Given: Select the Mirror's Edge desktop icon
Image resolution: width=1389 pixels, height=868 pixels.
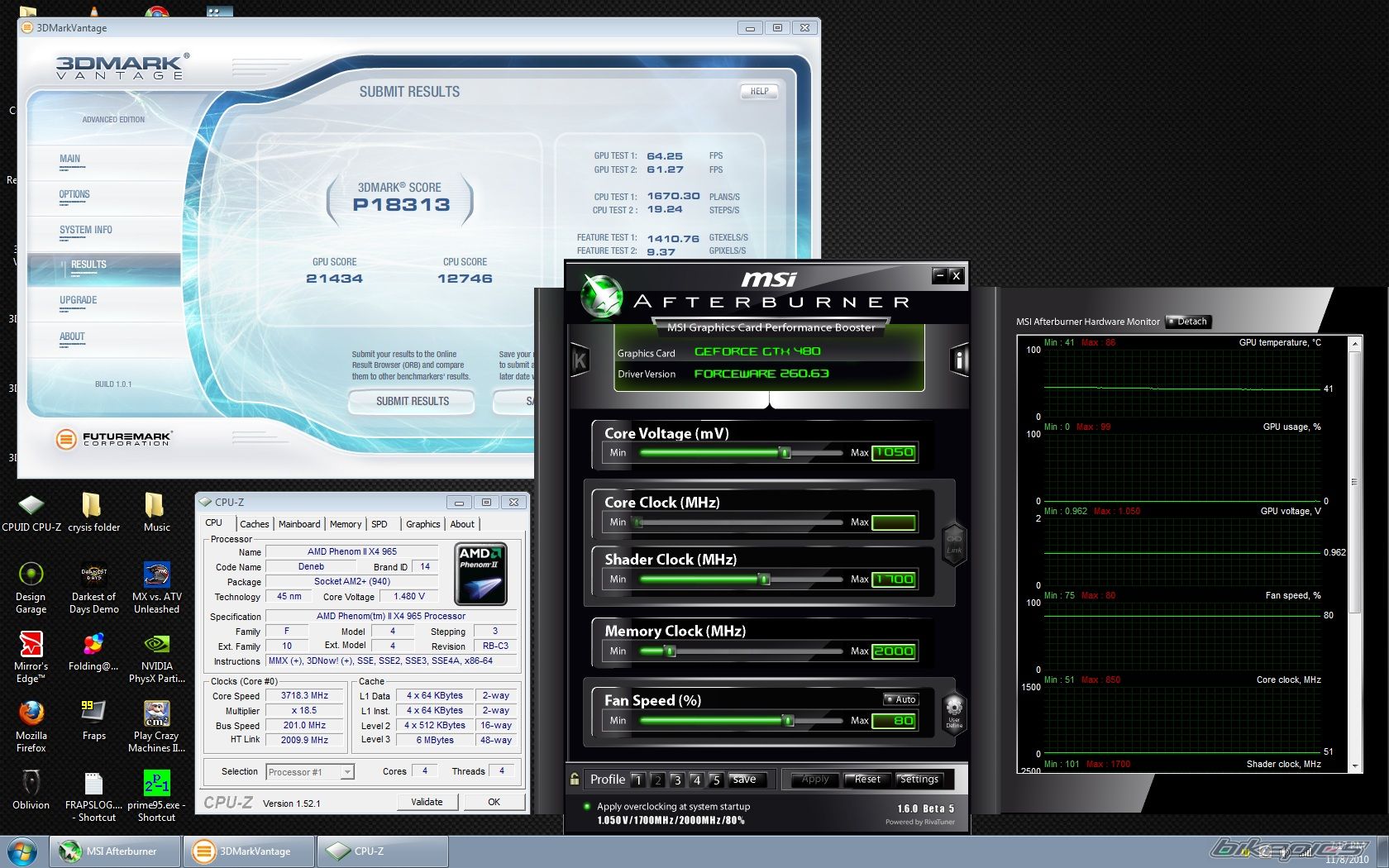Looking at the screenshot, I should 31,645.
